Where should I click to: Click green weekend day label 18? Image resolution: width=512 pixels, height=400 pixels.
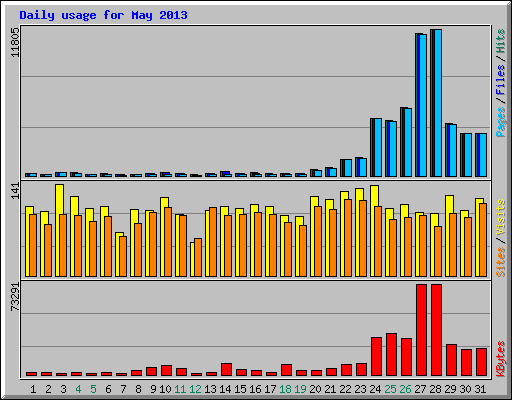[285, 389]
